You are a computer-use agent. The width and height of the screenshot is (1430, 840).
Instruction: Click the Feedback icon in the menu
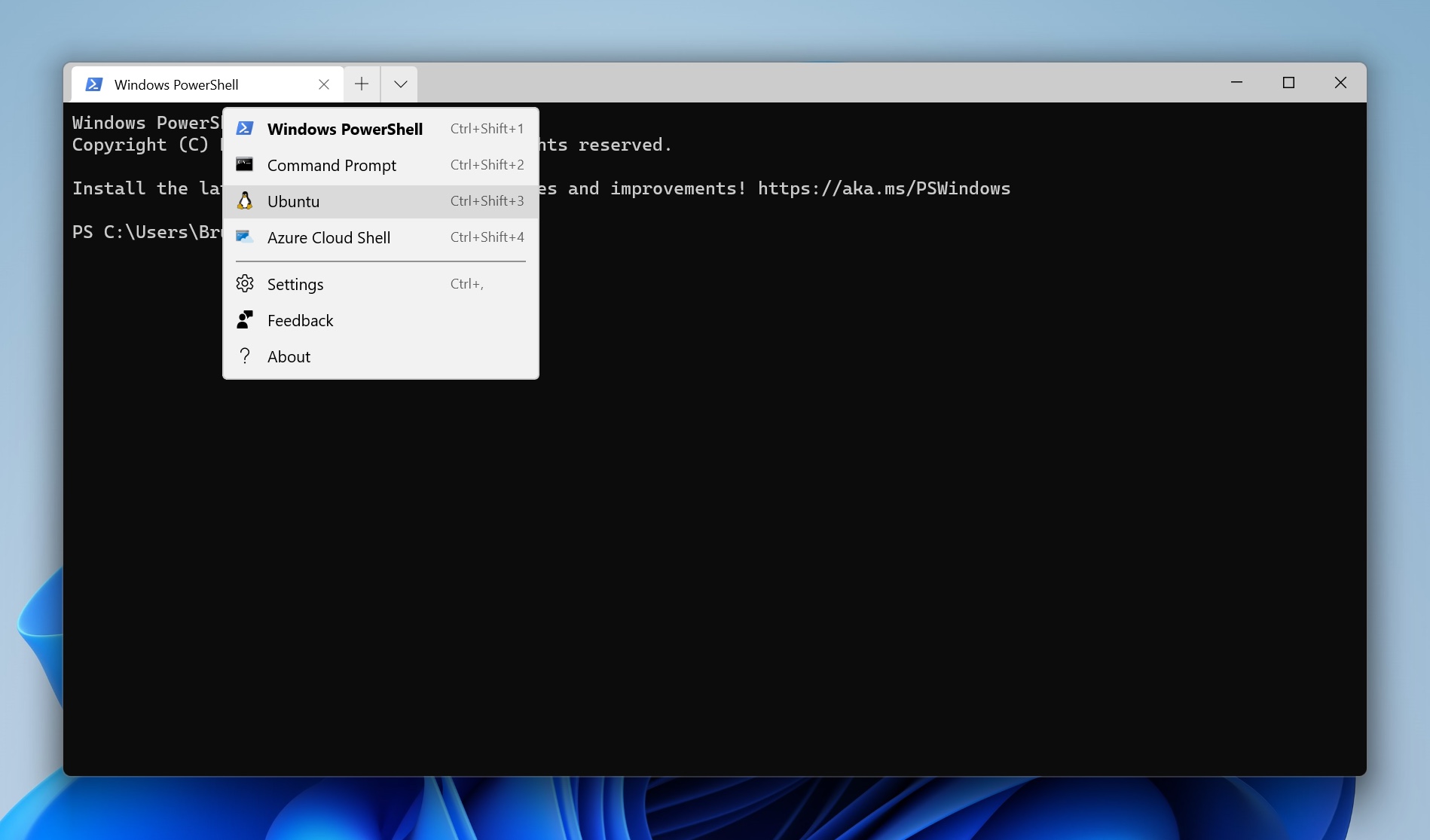coord(245,319)
